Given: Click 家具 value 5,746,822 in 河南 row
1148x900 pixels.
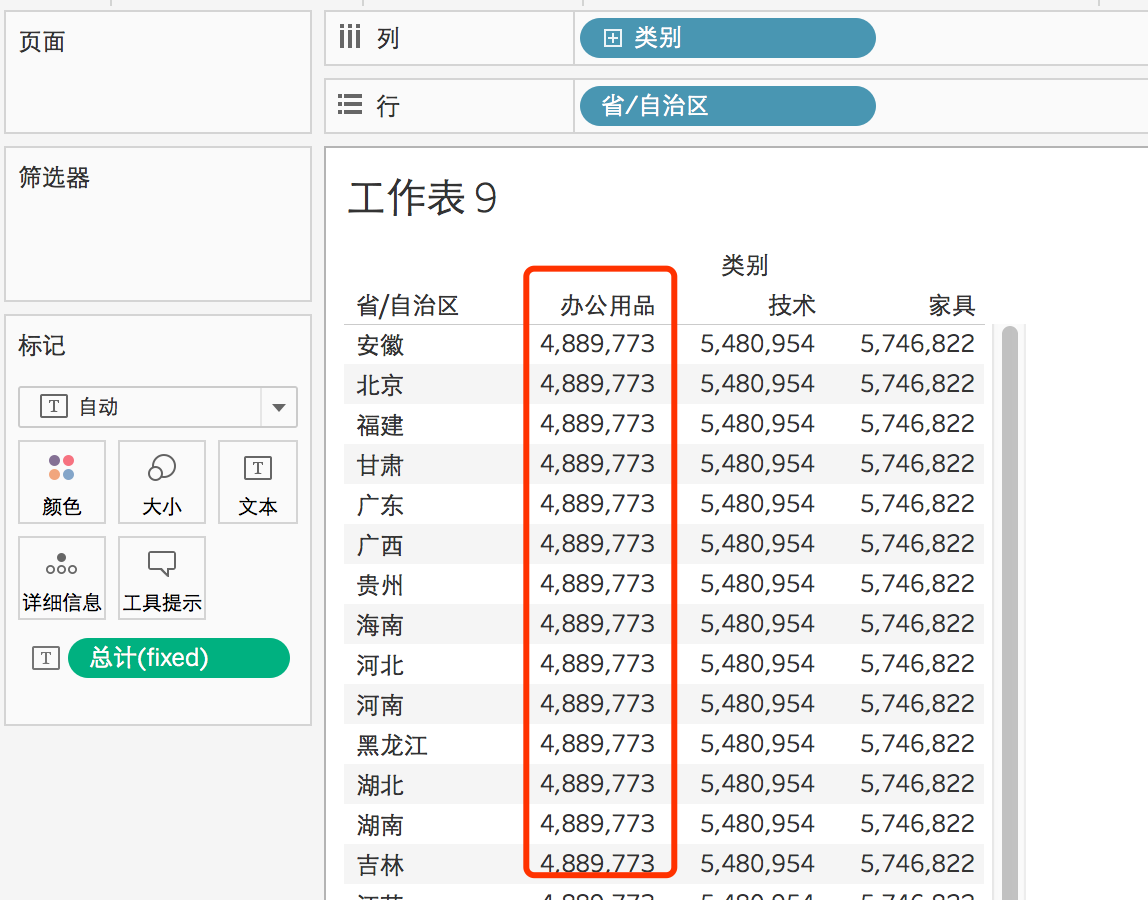Looking at the screenshot, I should coord(917,704).
